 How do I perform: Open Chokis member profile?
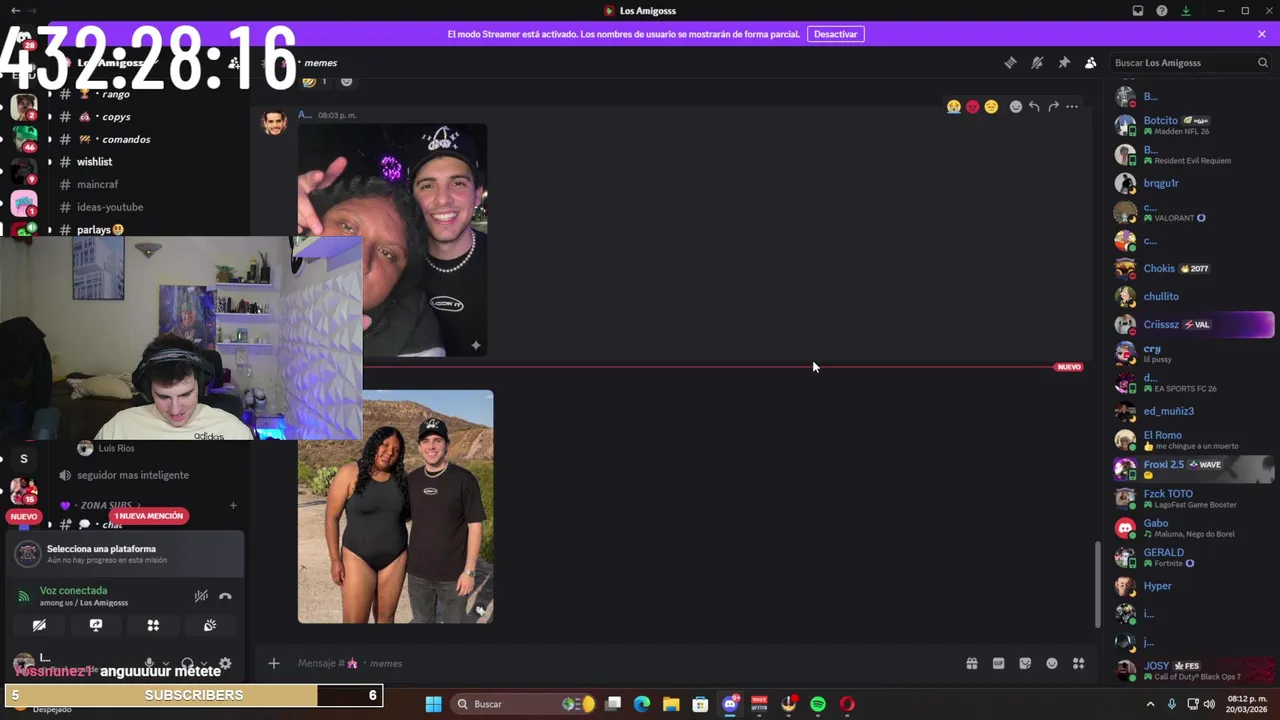1189,268
